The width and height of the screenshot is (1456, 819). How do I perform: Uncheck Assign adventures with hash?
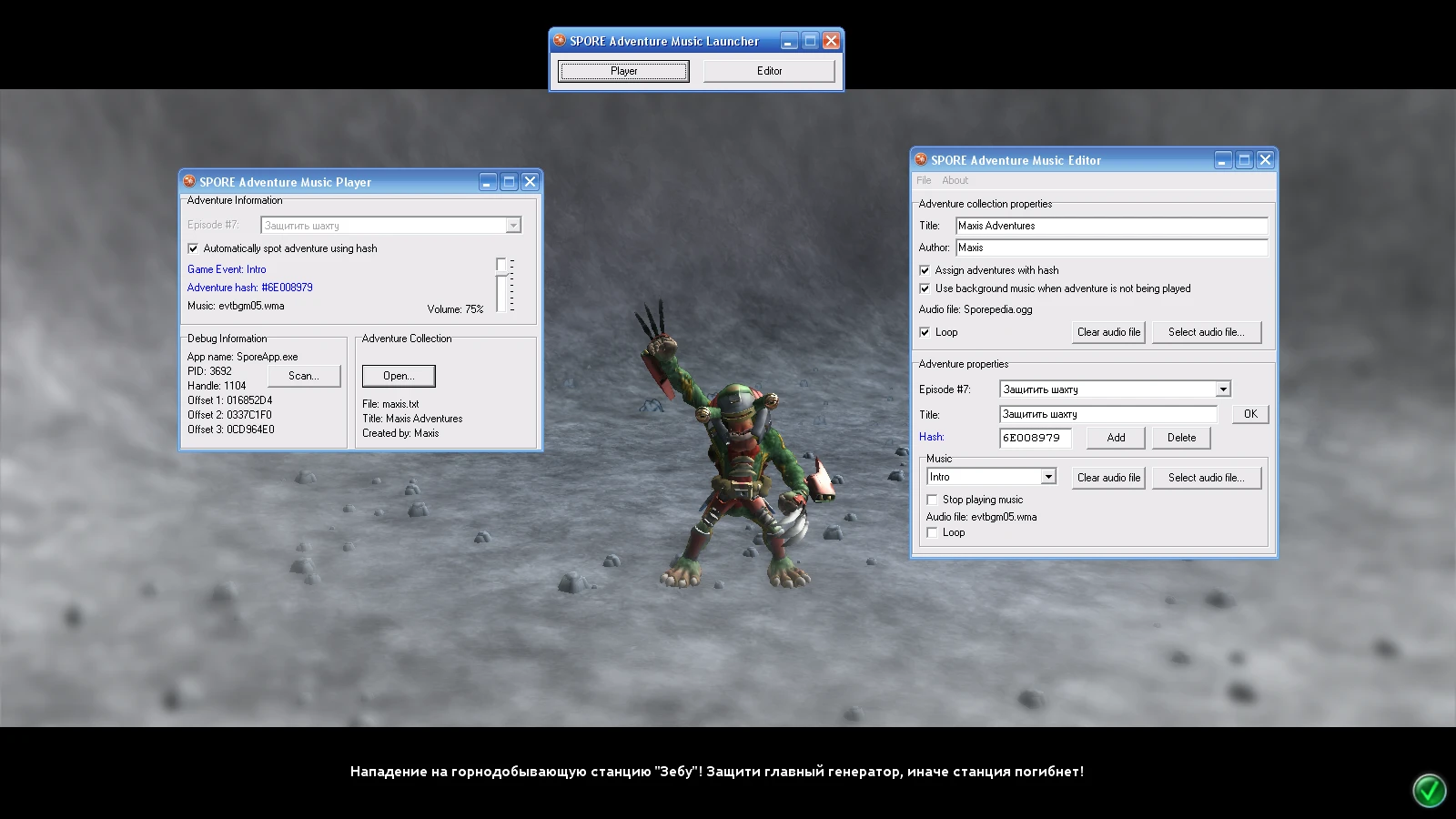tap(925, 270)
